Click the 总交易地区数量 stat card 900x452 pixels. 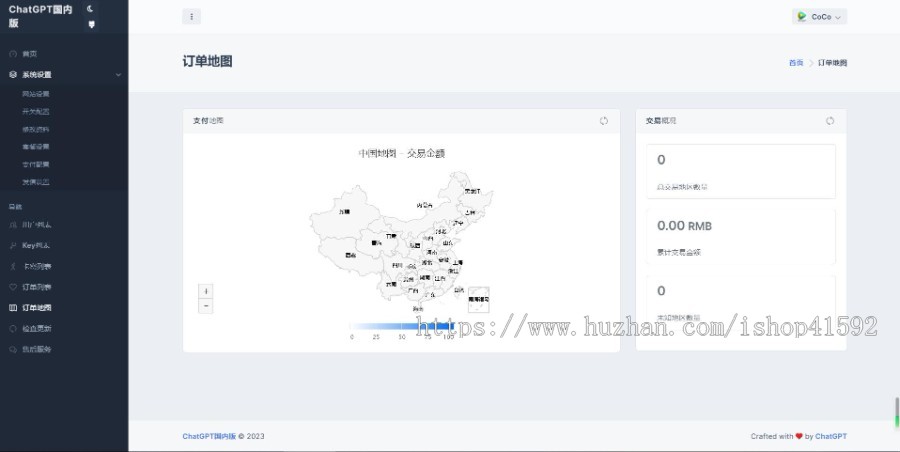click(740, 171)
